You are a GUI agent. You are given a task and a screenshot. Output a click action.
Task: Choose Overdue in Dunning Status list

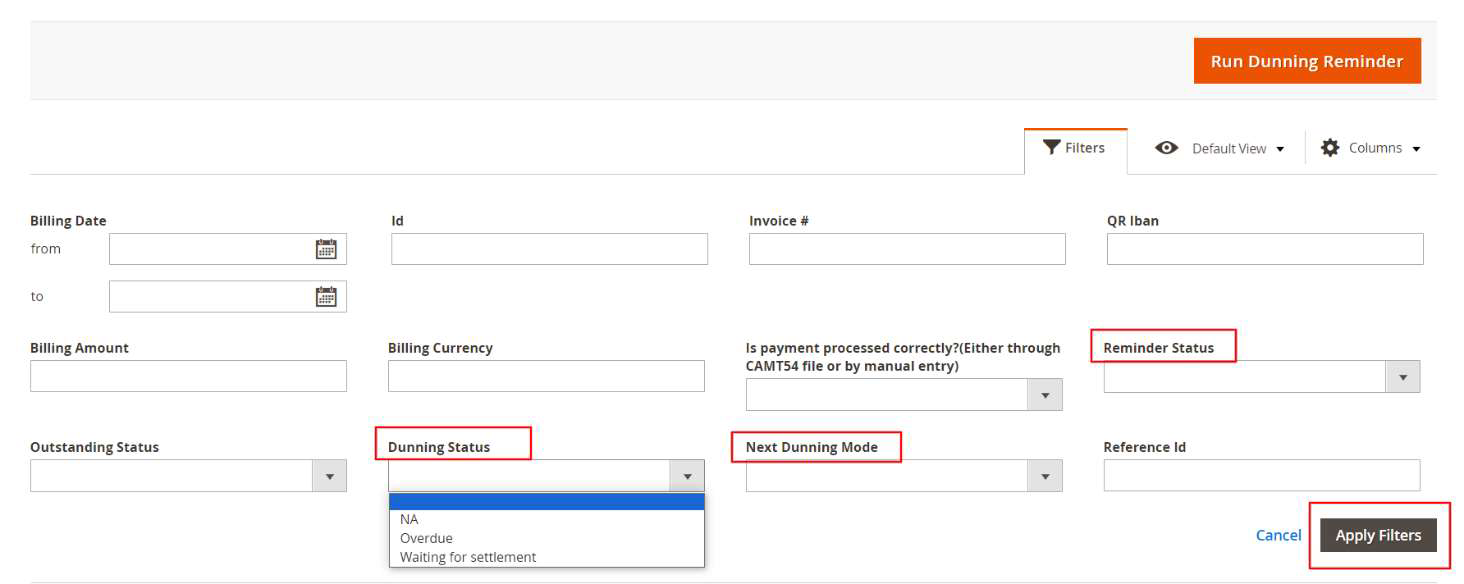426,538
